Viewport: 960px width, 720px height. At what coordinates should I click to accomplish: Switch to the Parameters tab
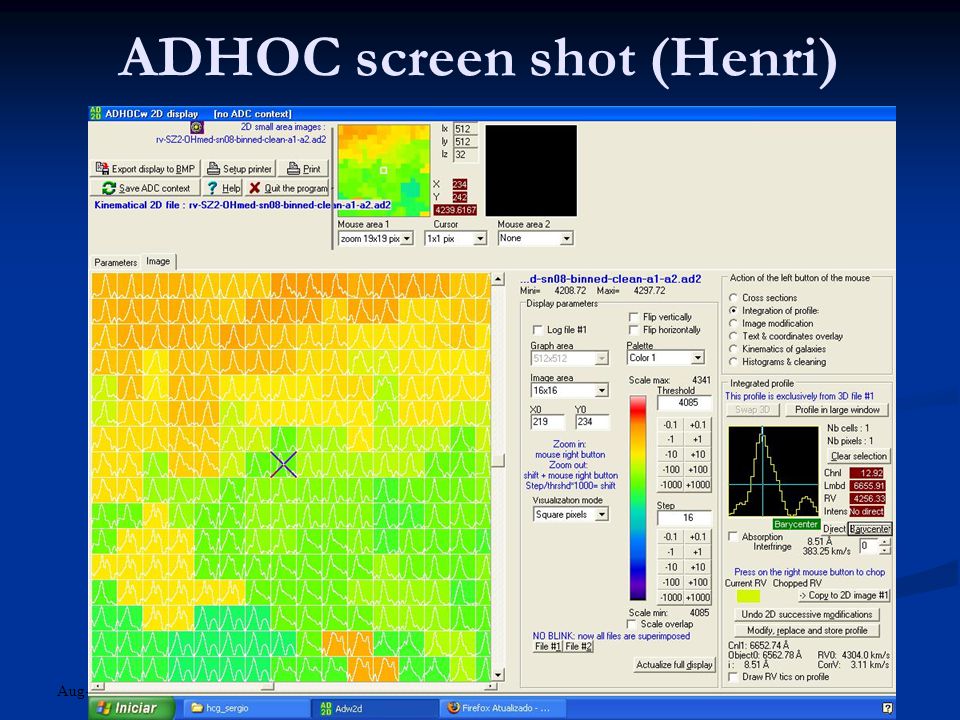(116, 262)
